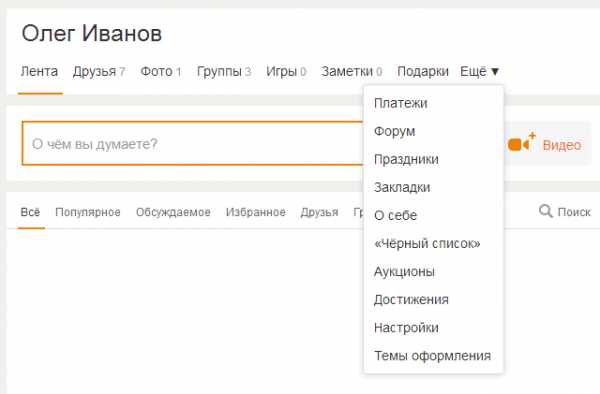Collapse the Ещё dropdown arrow

pos(495,72)
